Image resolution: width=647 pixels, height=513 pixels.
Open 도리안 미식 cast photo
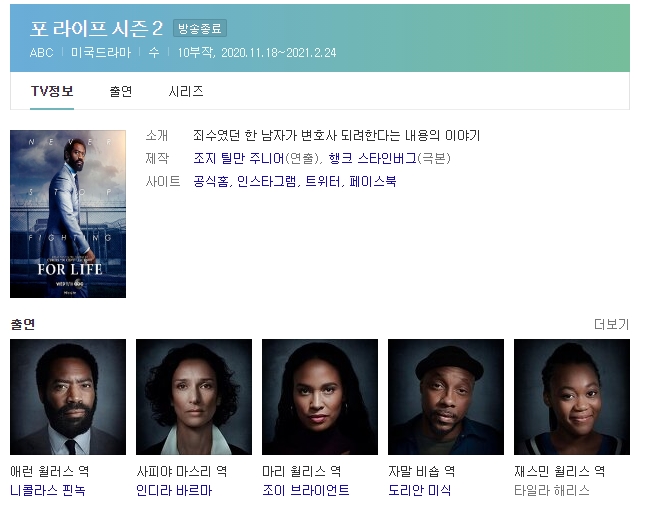click(446, 397)
